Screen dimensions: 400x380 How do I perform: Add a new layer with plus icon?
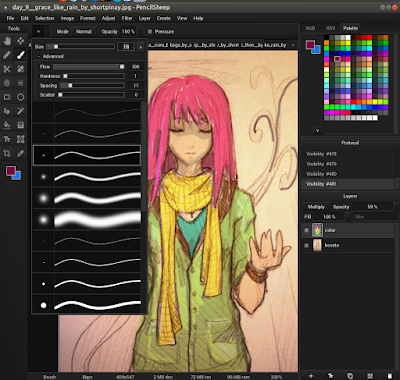tap(311, 376)
